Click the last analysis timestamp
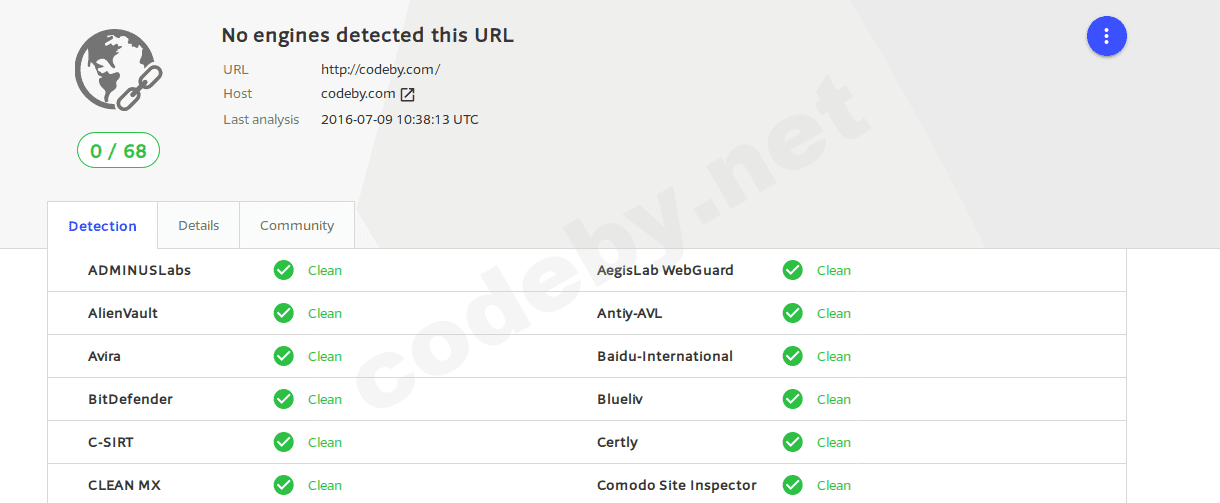 (399, 119)
